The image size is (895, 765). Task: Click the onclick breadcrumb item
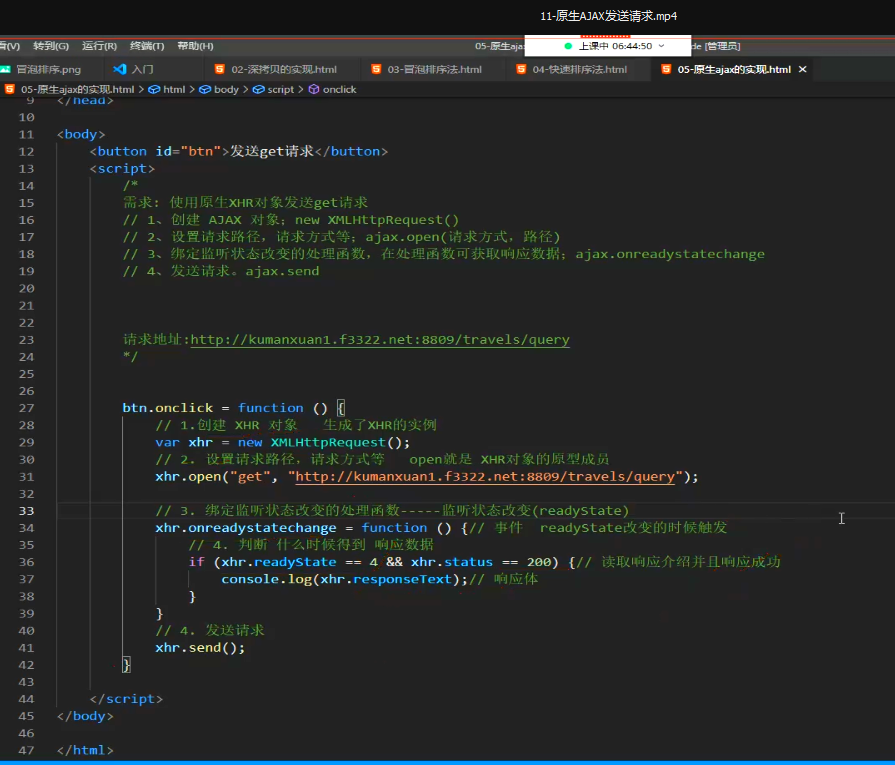click(339, 89)
